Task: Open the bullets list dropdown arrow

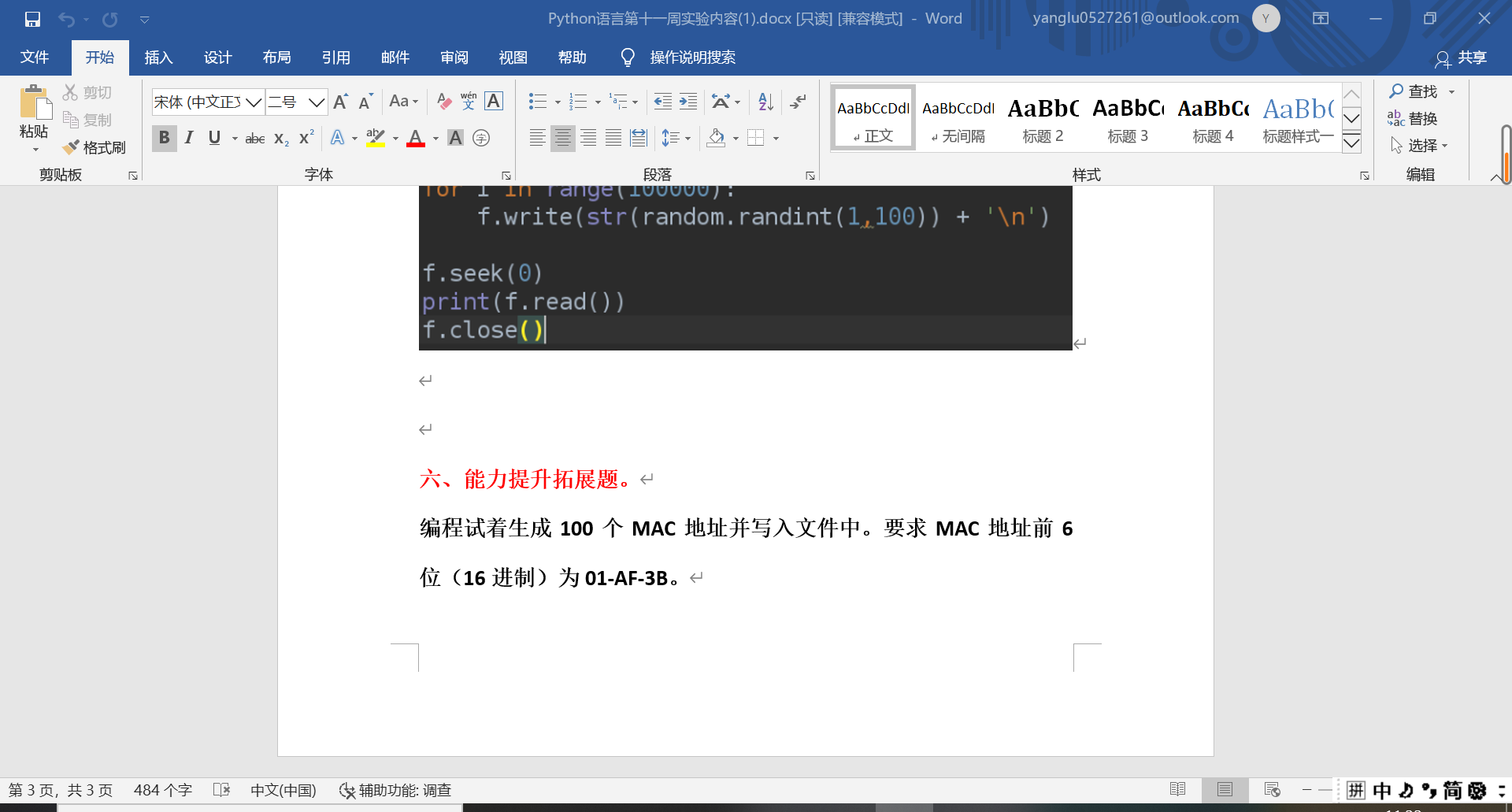Action: pyautogui.click(x=558, y=102)
